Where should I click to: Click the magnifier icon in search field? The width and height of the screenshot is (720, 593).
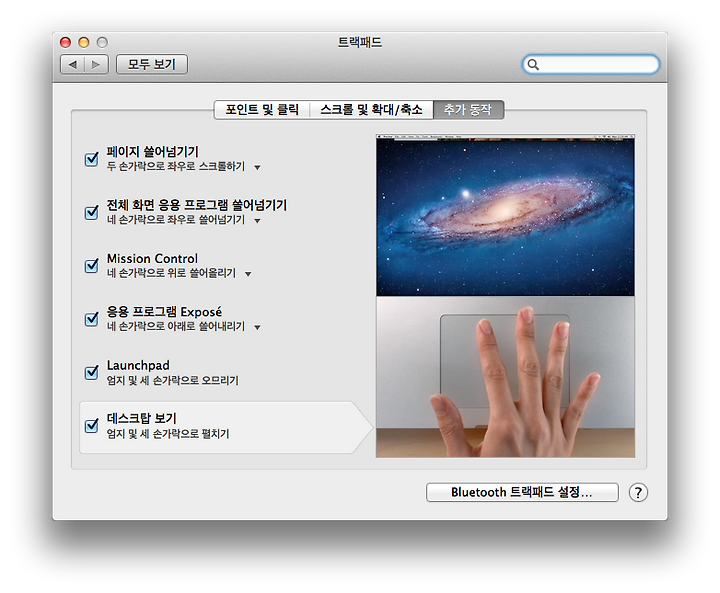tap(533, 65)
